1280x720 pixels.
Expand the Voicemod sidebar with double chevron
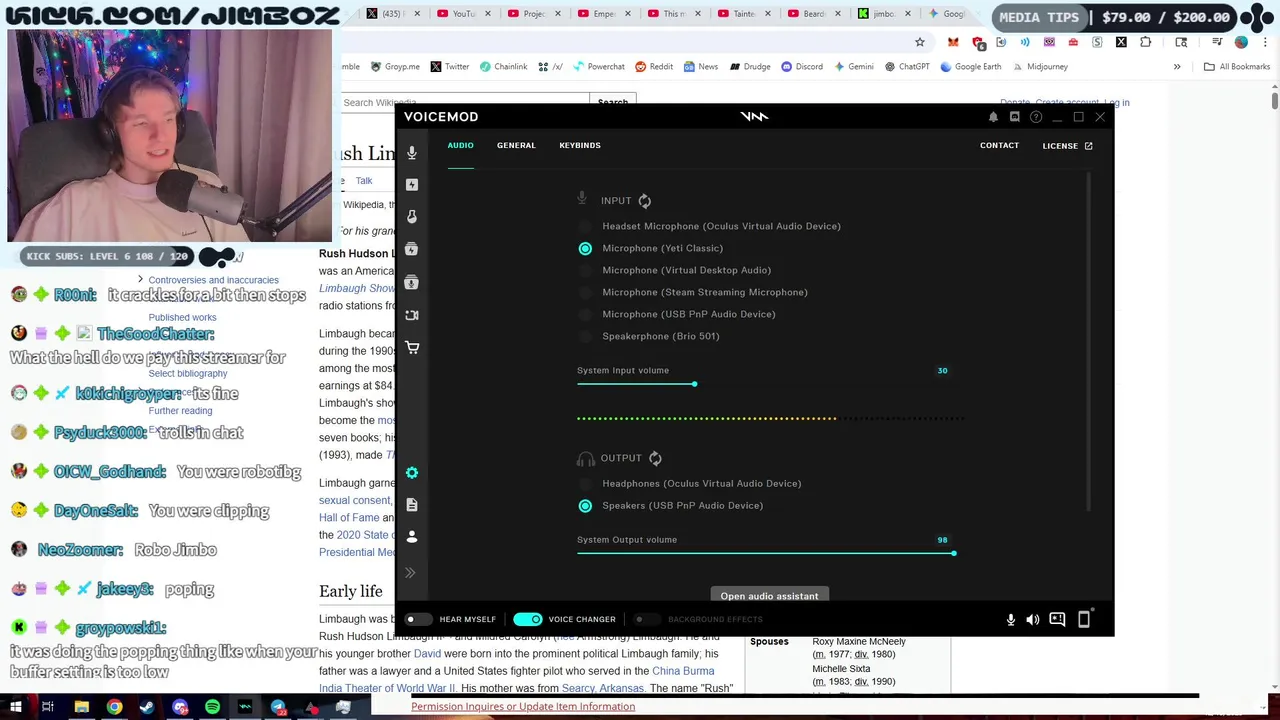(x=410, y=573)
